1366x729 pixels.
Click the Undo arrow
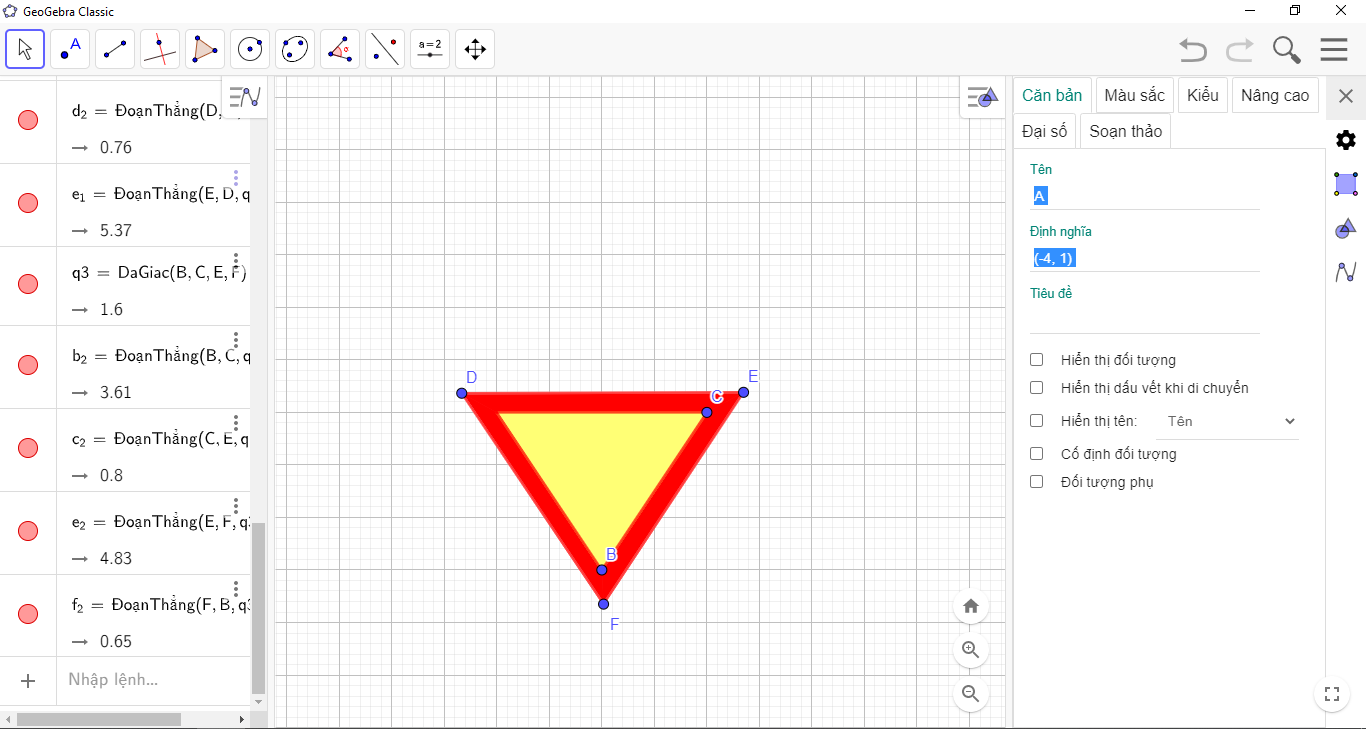point(1192,49)
